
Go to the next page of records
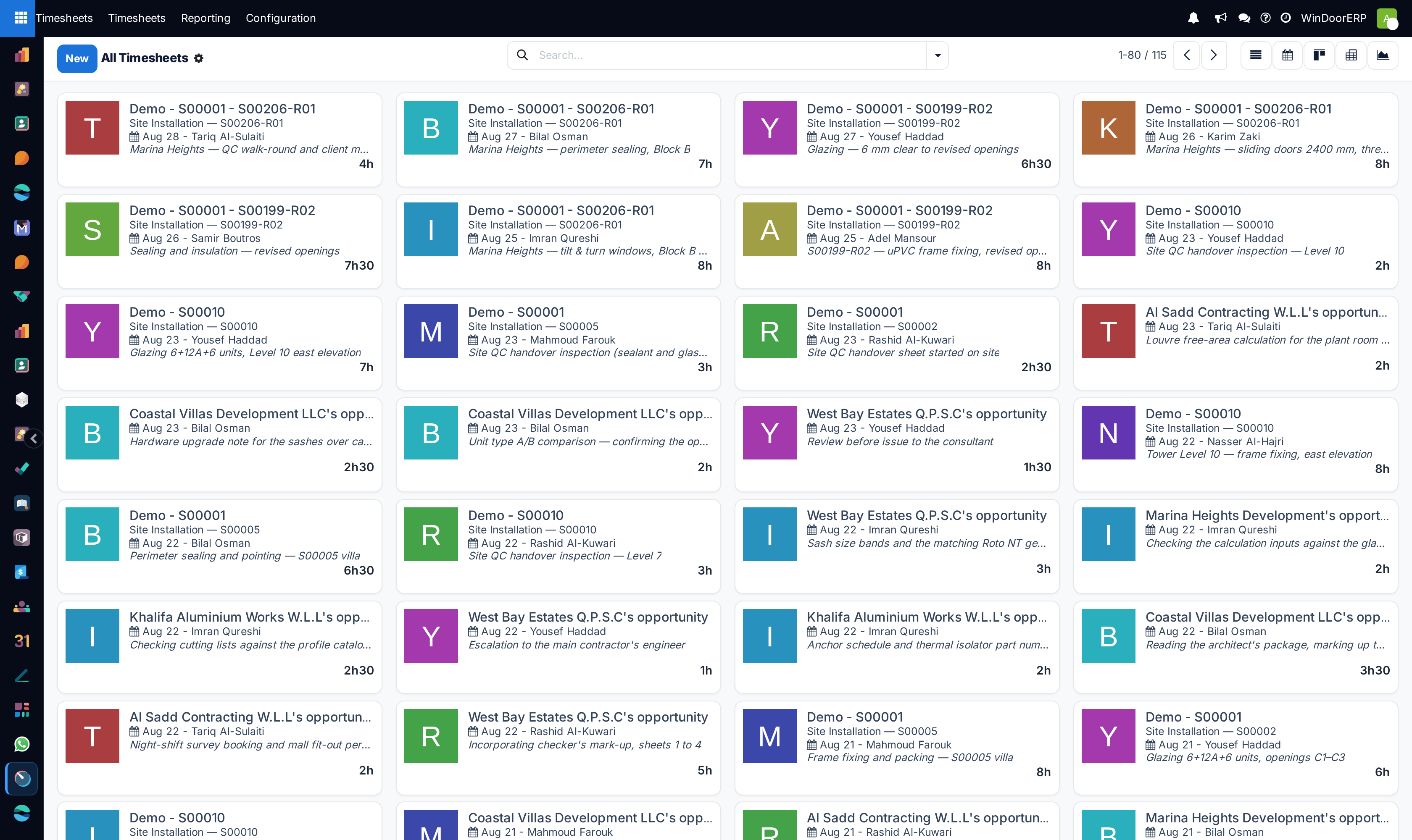coord(1213,55)
